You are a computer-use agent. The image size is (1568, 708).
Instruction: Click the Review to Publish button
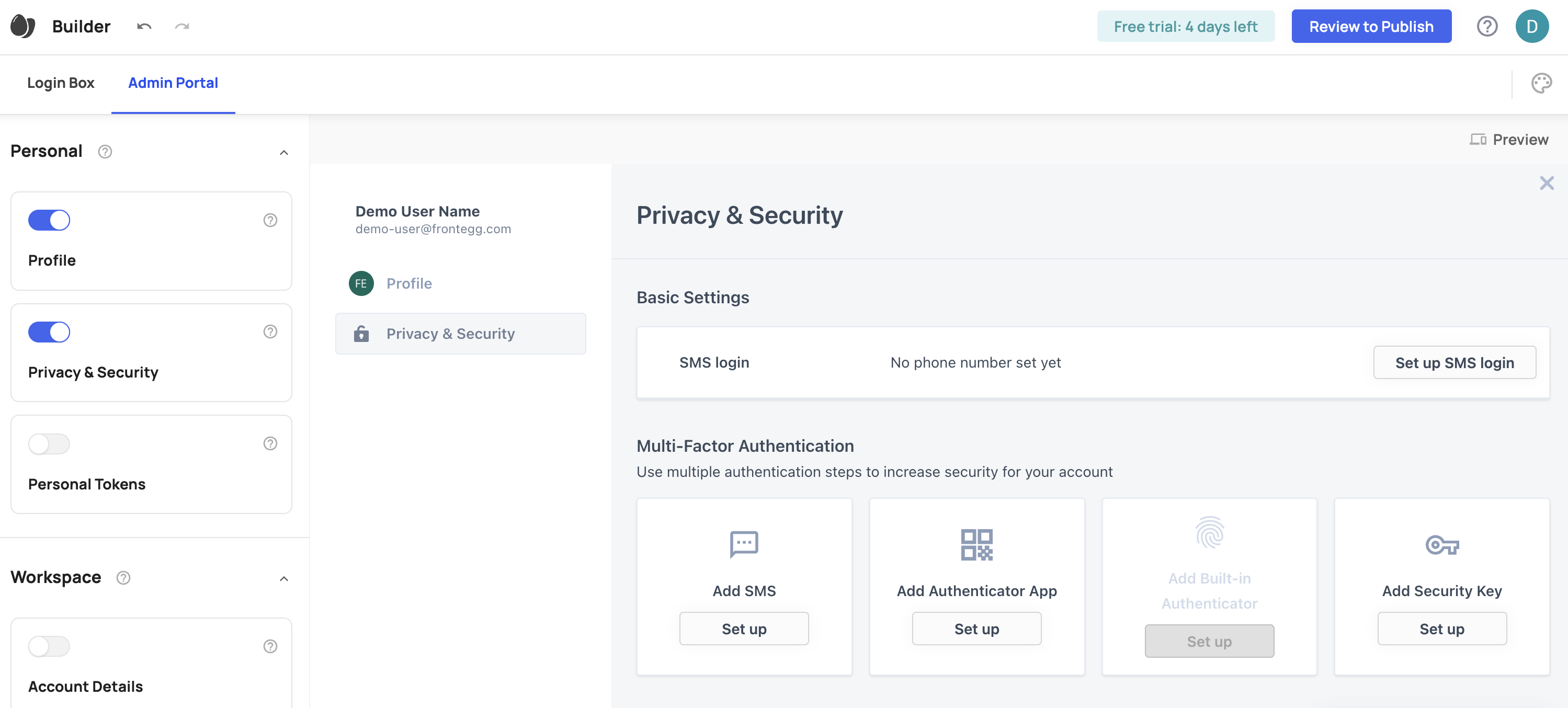tap(1371, 26)
